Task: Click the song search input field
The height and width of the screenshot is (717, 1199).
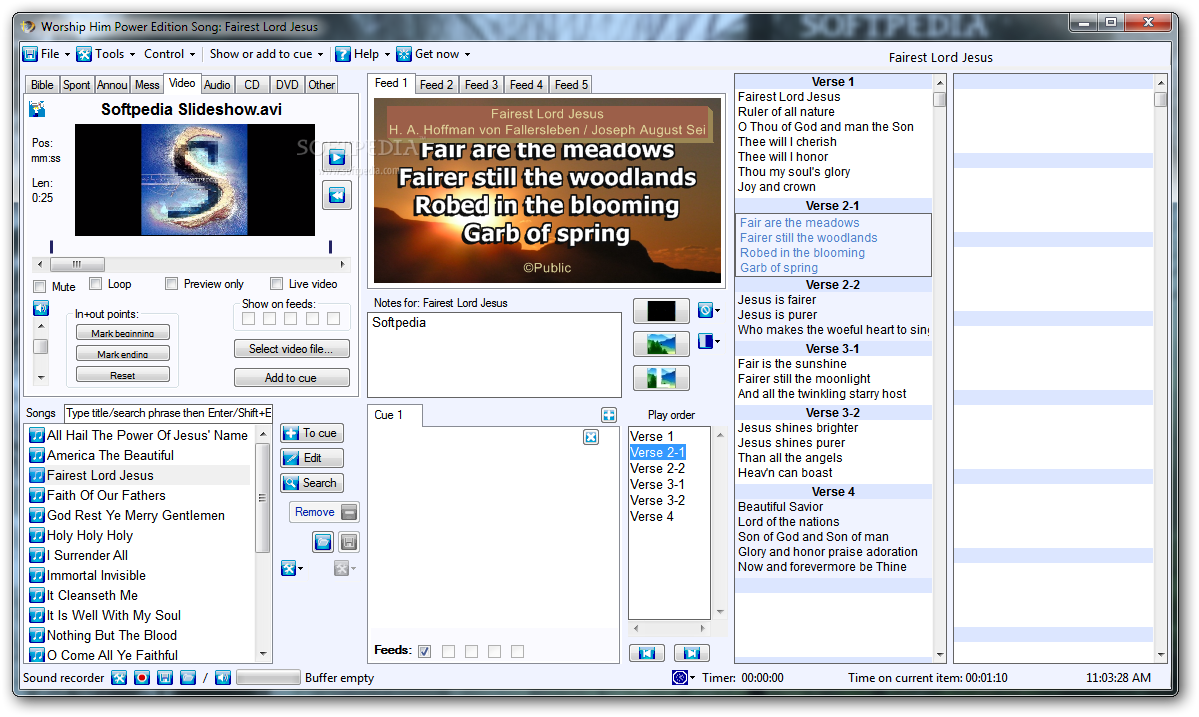Action: 168,413
